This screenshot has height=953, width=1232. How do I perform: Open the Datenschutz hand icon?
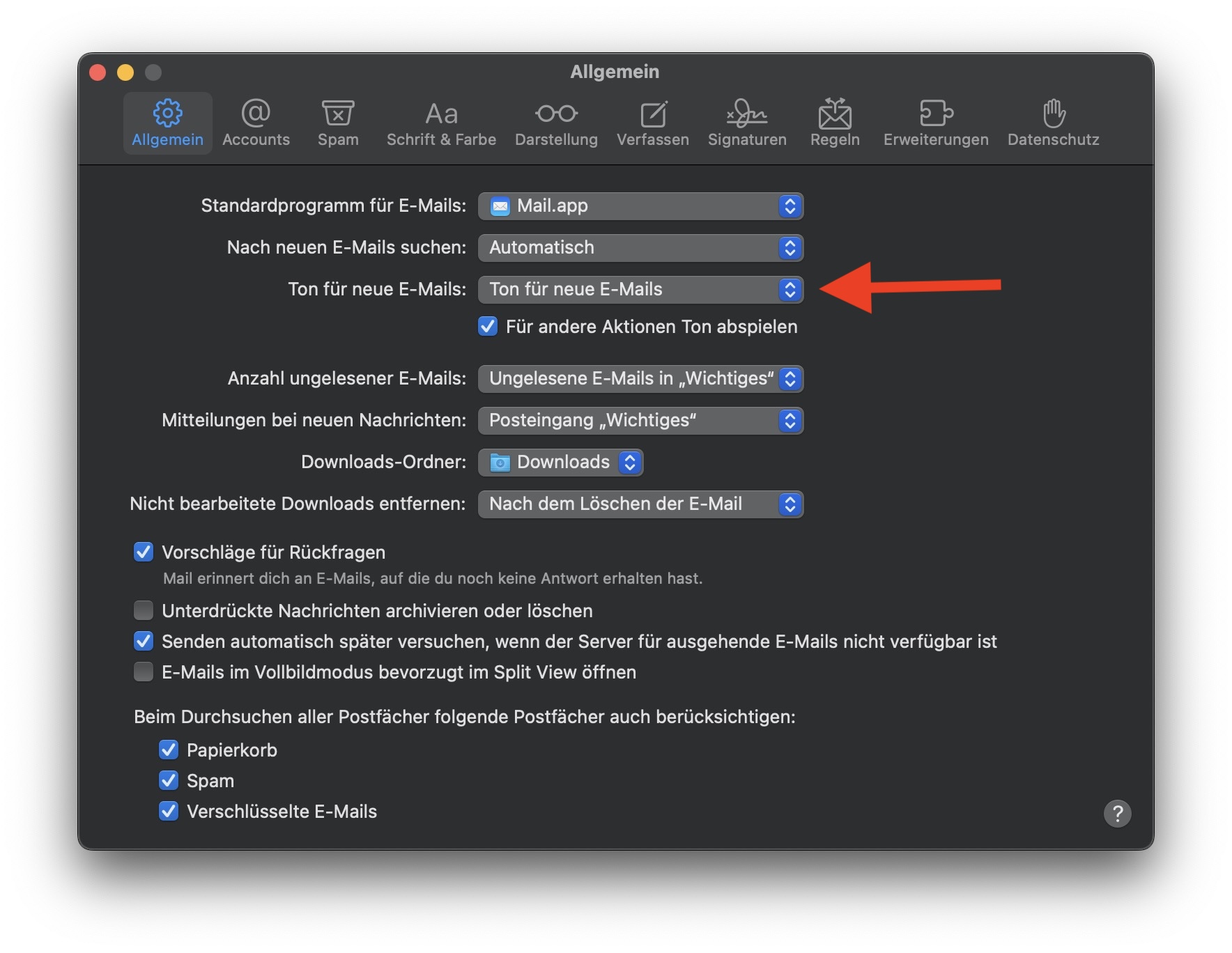click(1053, 123)
